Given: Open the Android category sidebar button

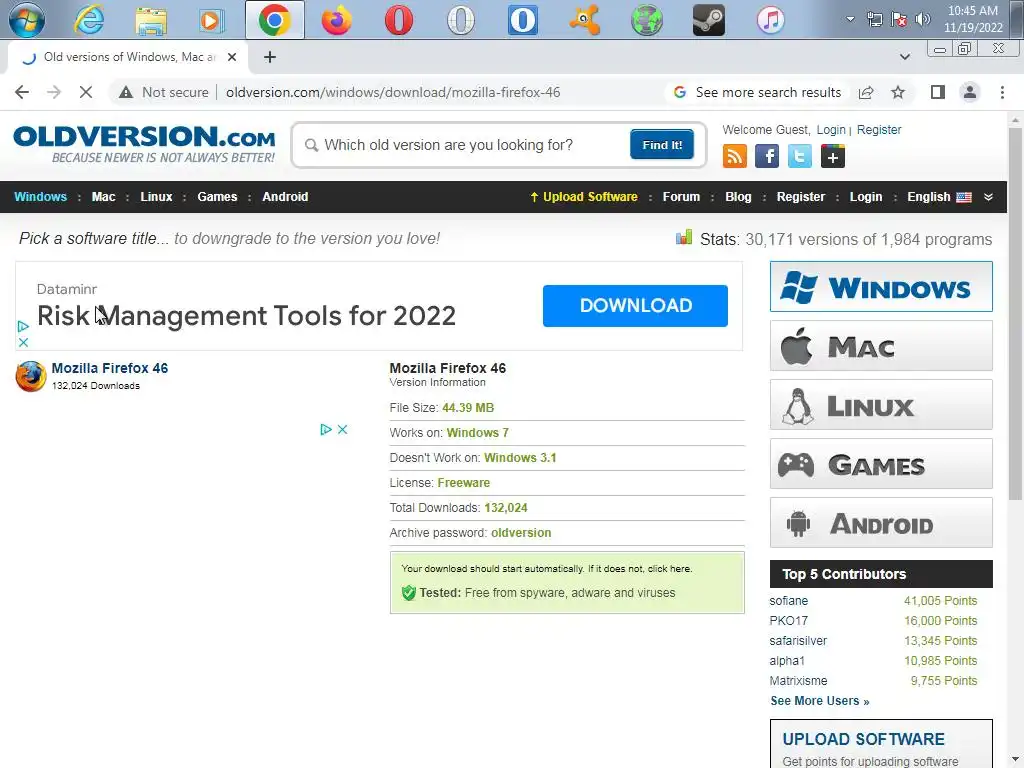Looking at the screenshot, I should (x=881, y=522).
